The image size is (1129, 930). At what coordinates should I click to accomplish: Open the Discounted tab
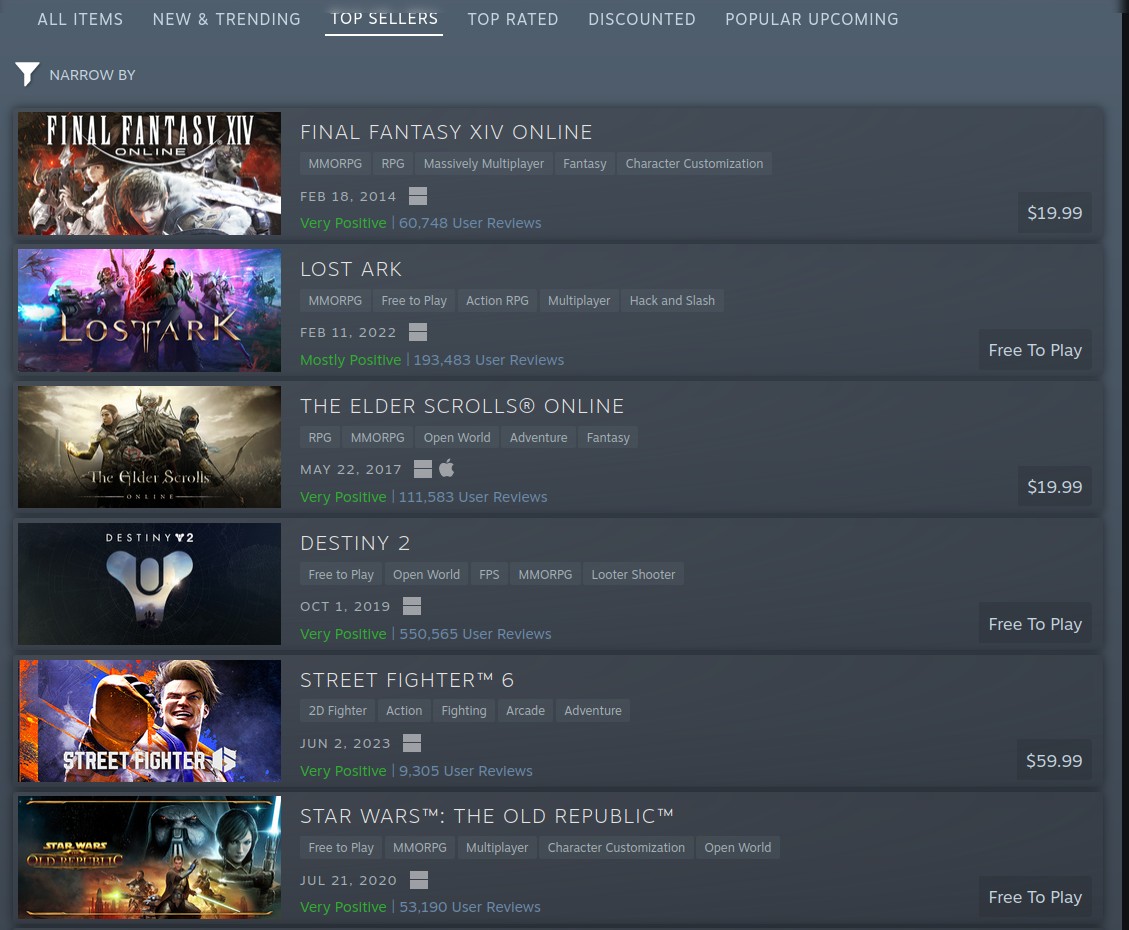click(x=642, y=19)
